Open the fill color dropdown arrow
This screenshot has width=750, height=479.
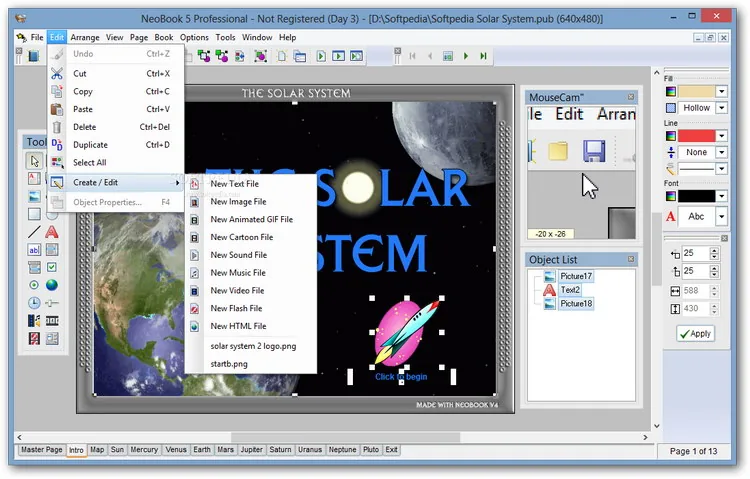pyautogui.click(x=721, y=91)
